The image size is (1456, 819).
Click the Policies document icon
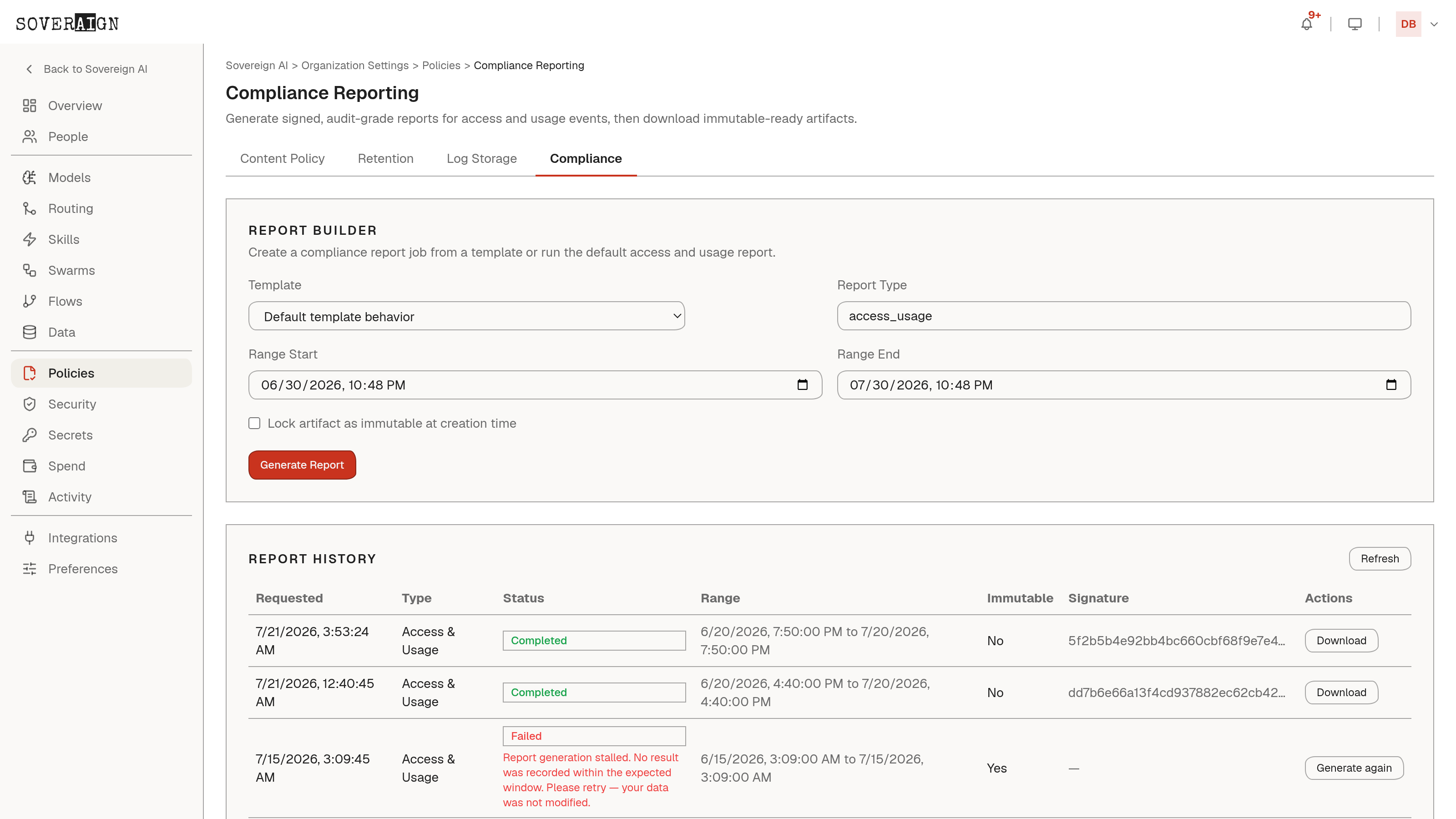pos(30,373)
